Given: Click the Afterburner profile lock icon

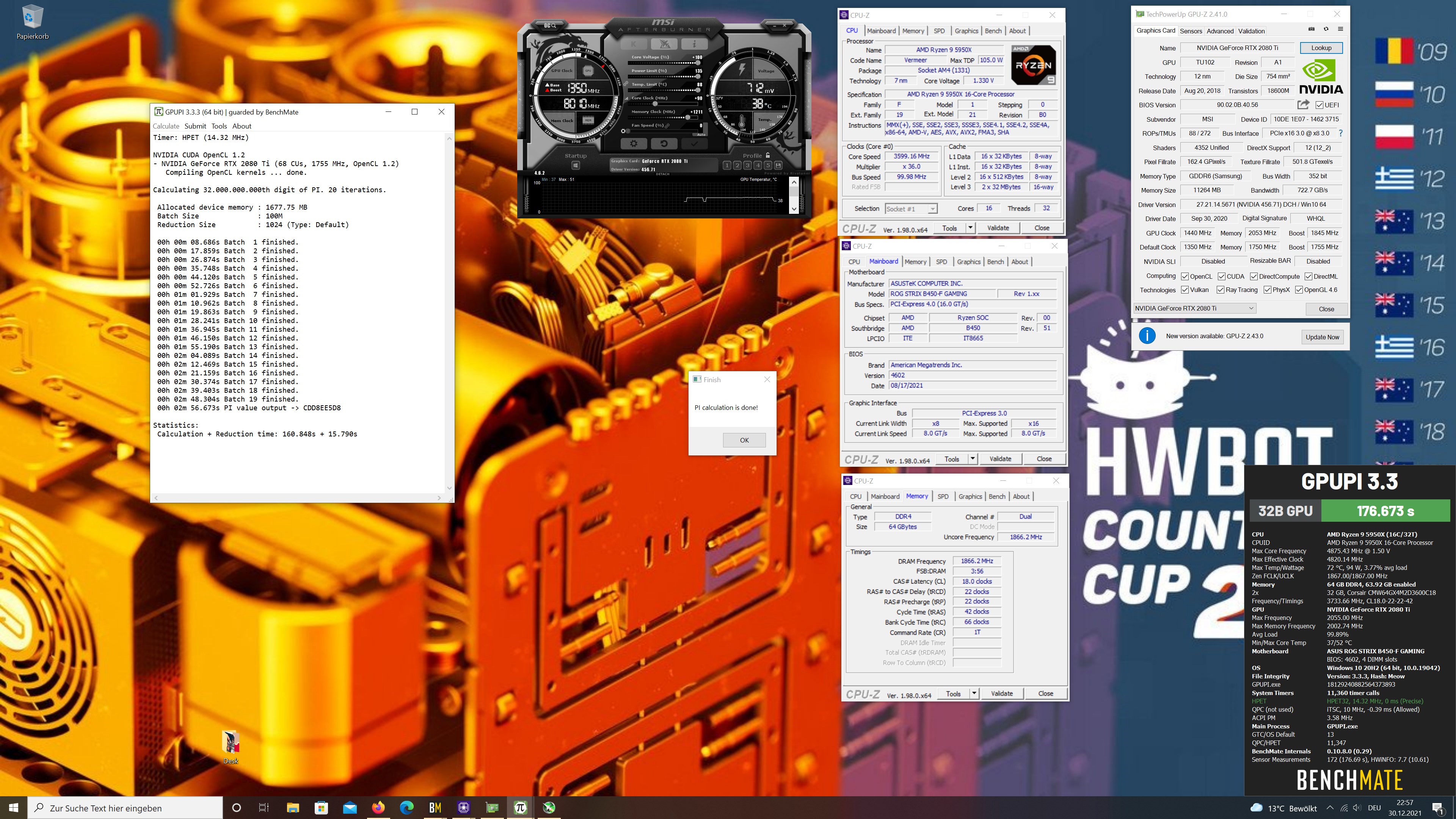Looking at the screenshot, I should coord(767,155).
